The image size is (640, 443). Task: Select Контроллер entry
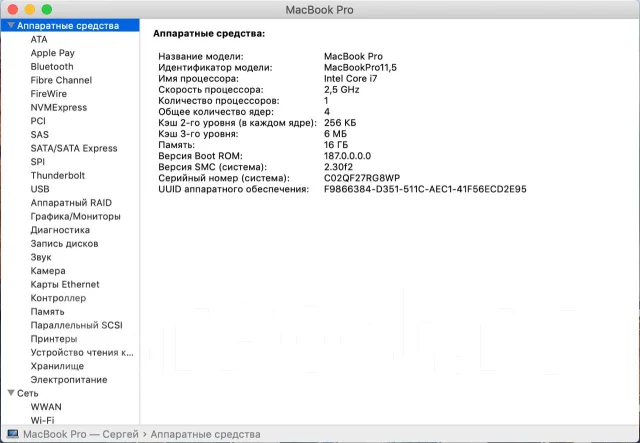coord(58,298)
